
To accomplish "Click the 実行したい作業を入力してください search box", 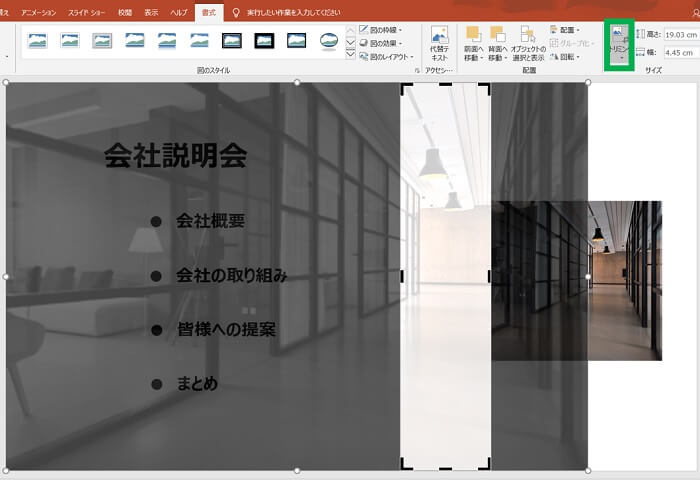I will tap(299, 12).
